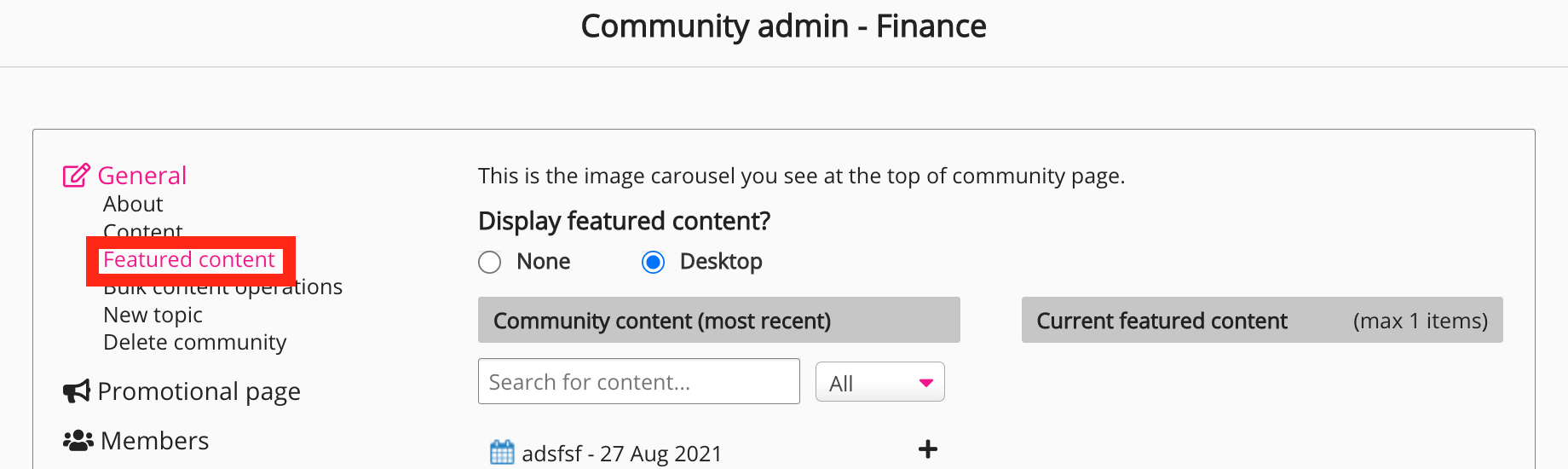
Task: Open the About settings page
Action: coord(133,205)
